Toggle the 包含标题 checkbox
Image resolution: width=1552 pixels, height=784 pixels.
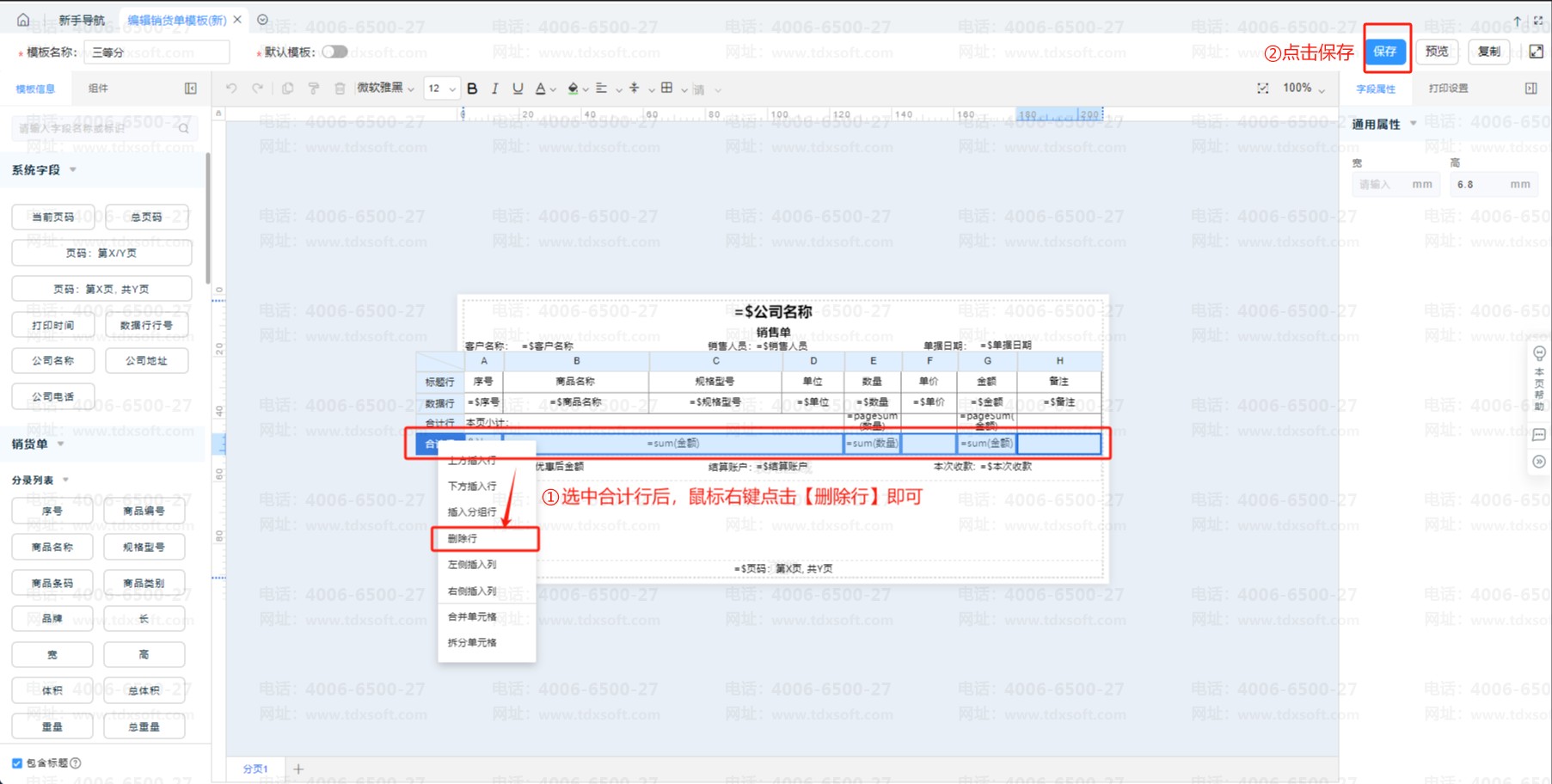17,763
